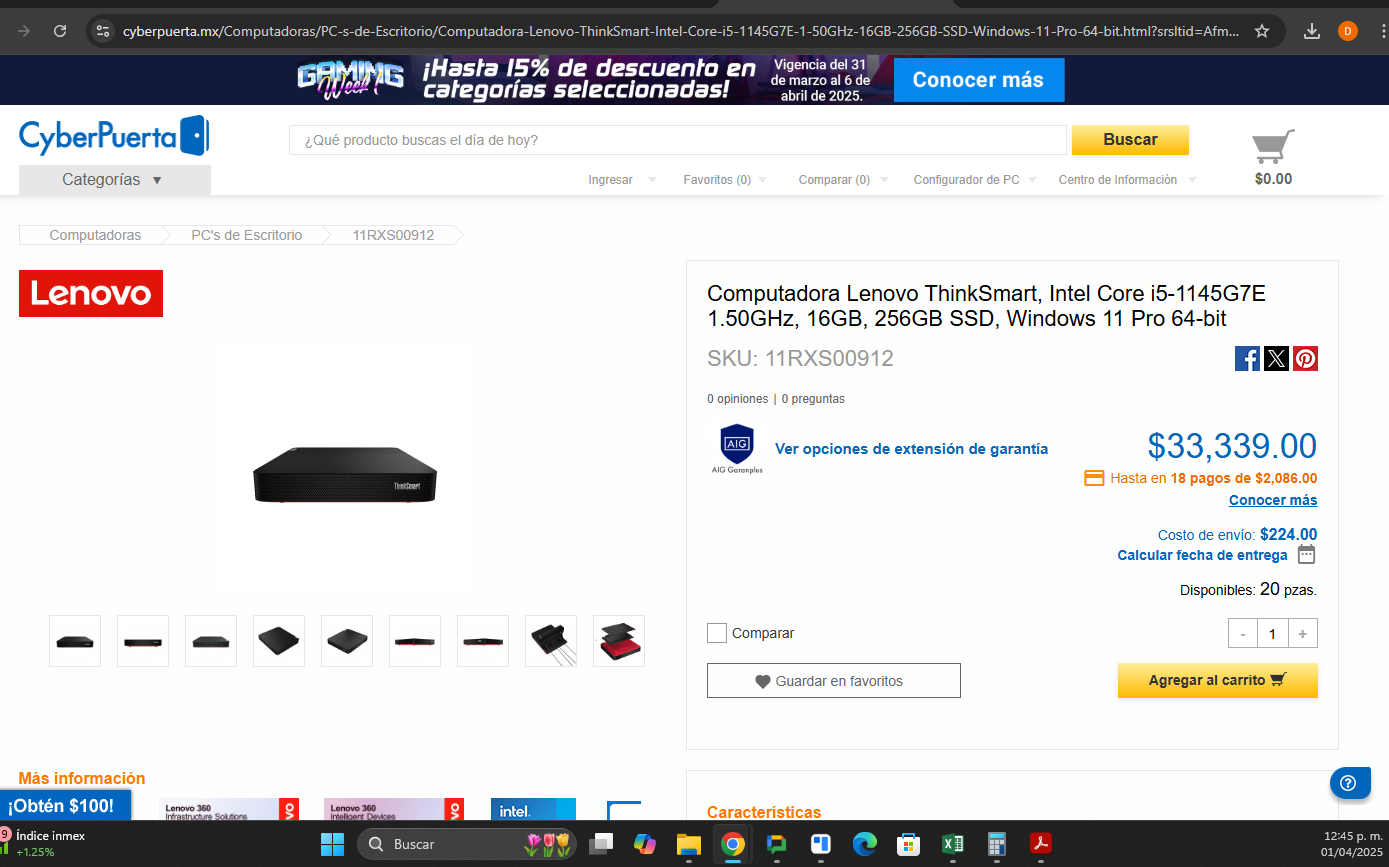
Task: Expand the Centro de Información menu
Action: click(1127, 180)
